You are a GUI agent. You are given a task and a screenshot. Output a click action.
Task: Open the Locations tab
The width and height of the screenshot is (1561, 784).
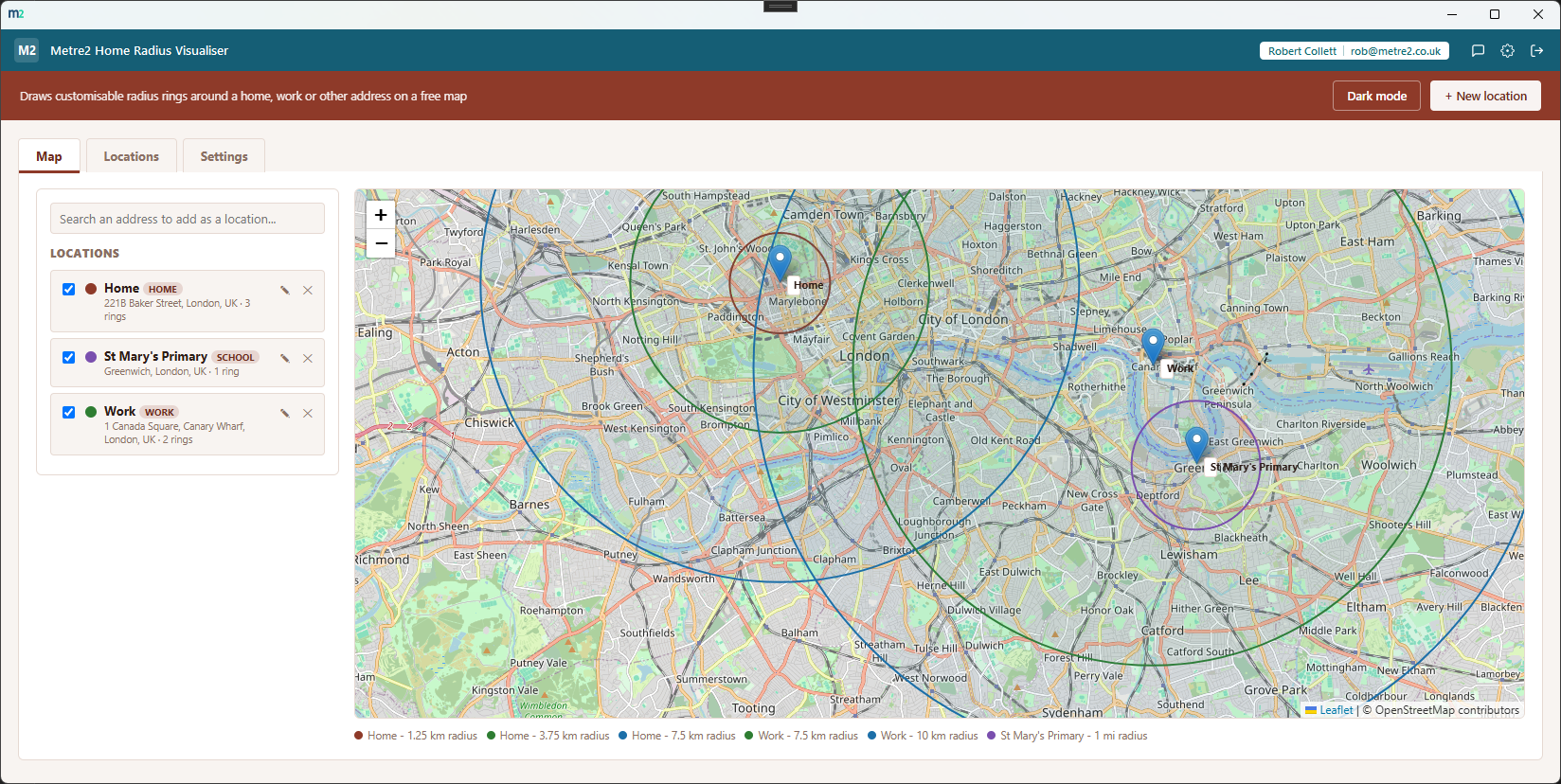click(x=132, y=156)
